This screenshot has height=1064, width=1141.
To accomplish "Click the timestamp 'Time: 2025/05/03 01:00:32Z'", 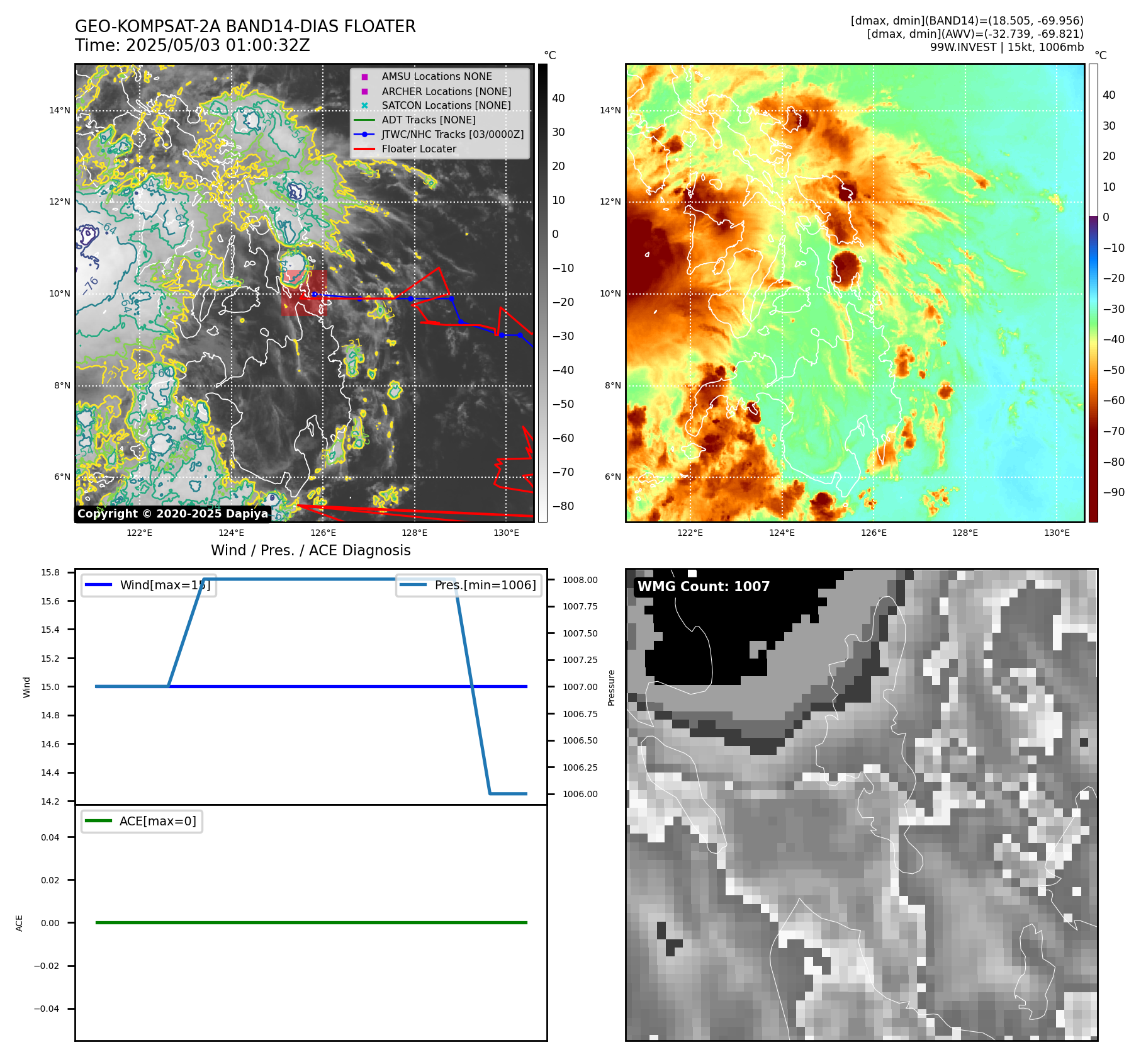I will (193, 45).
